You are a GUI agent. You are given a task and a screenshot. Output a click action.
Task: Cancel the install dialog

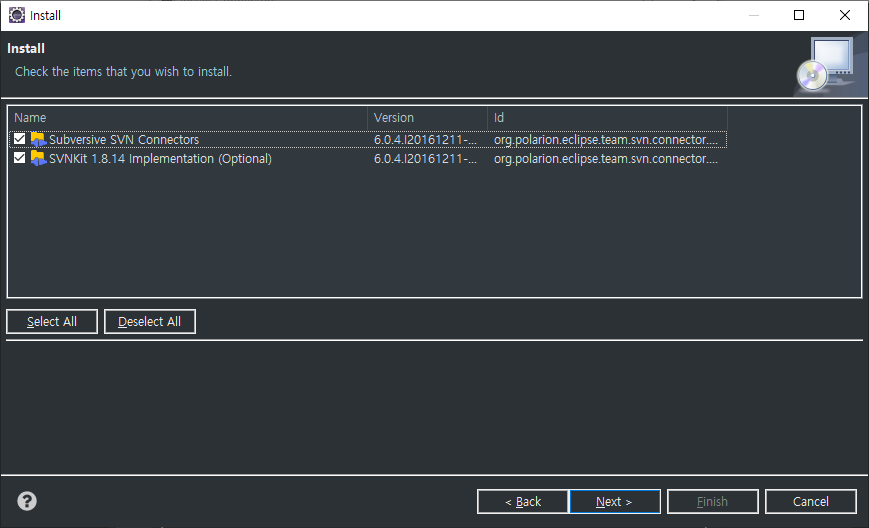pos(811,501)
